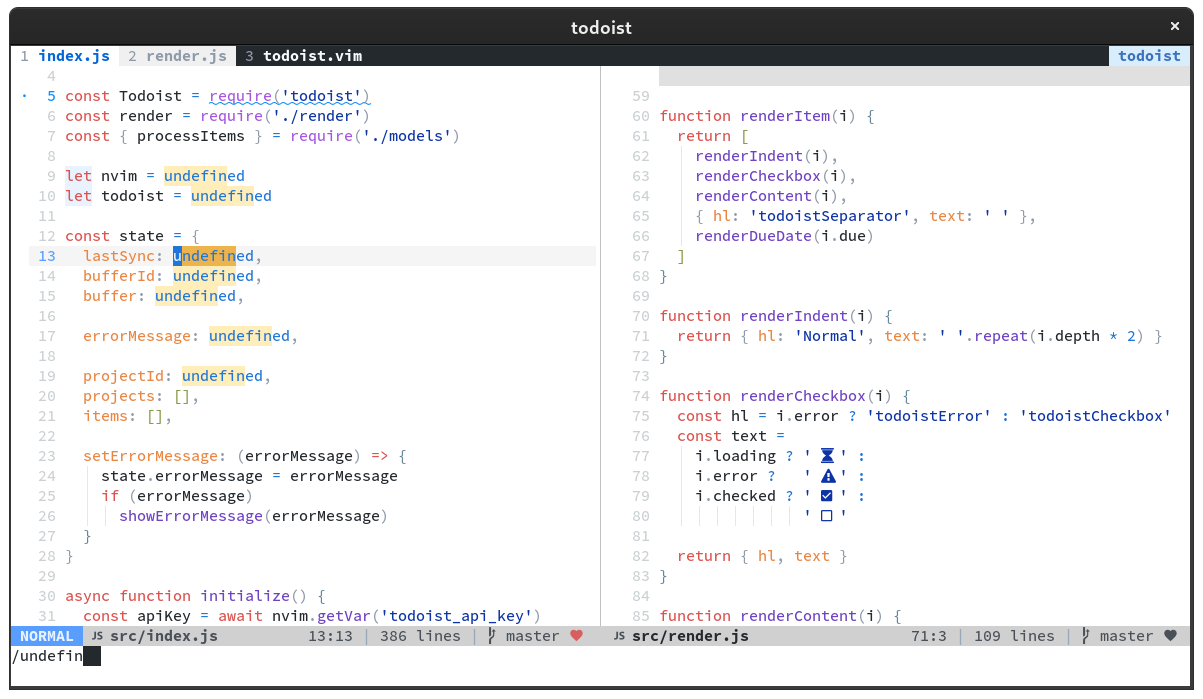Click line number 13 in the gutter

[47, 256]
